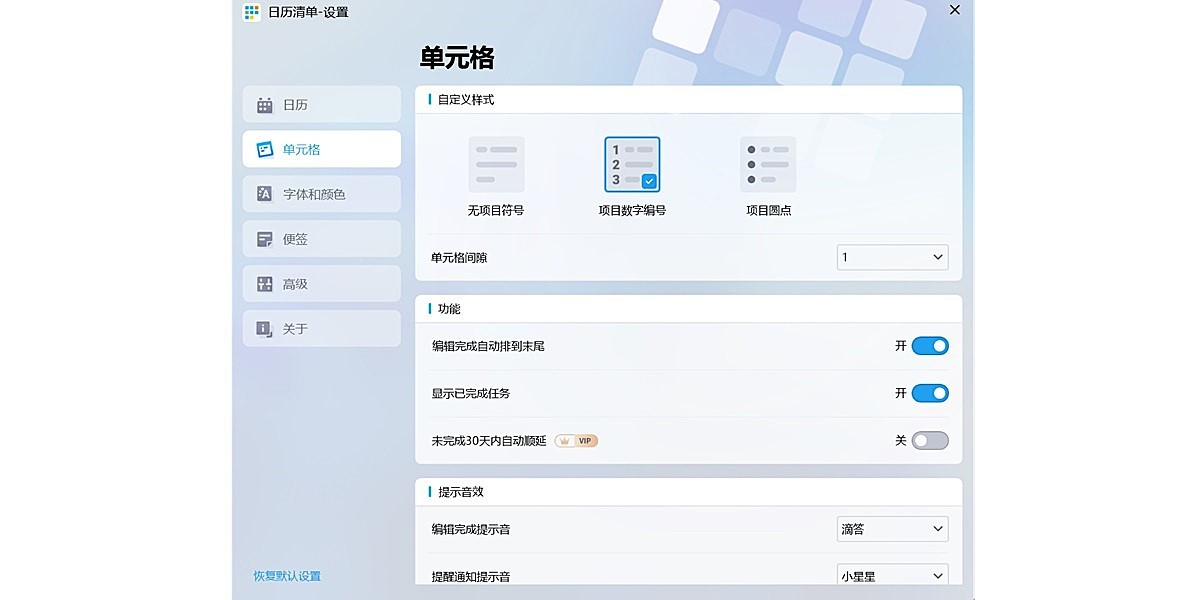Select the 单元格 sidebar icon
Image resolution: width=1200 pixels, height=600 pixels.
[x=264, y=148]
